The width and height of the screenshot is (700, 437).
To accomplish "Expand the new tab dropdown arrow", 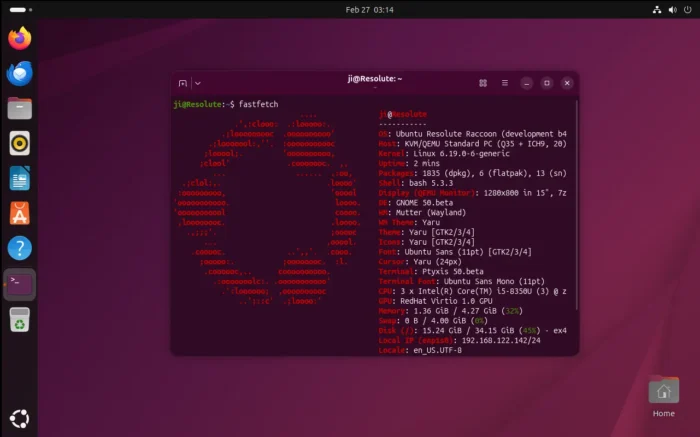I will point(197,83).
